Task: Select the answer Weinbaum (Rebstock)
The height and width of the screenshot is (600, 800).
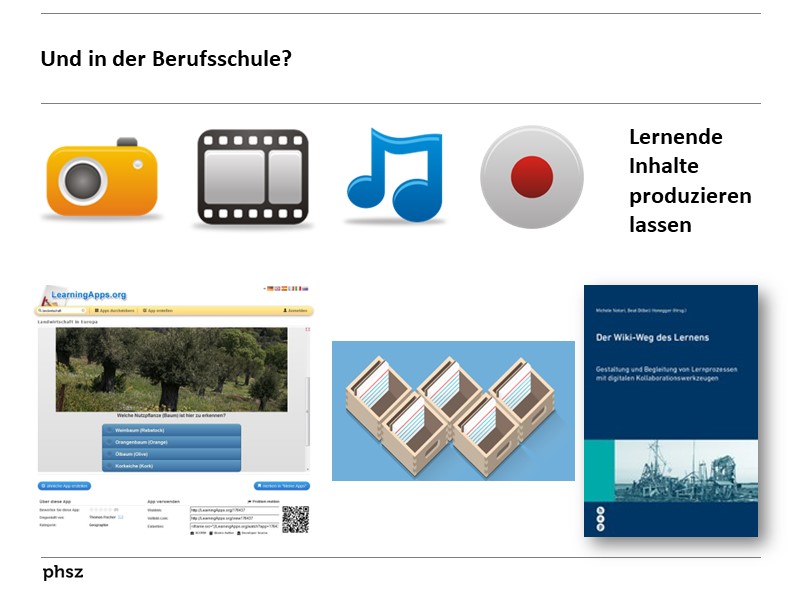Action: point(171,429)
